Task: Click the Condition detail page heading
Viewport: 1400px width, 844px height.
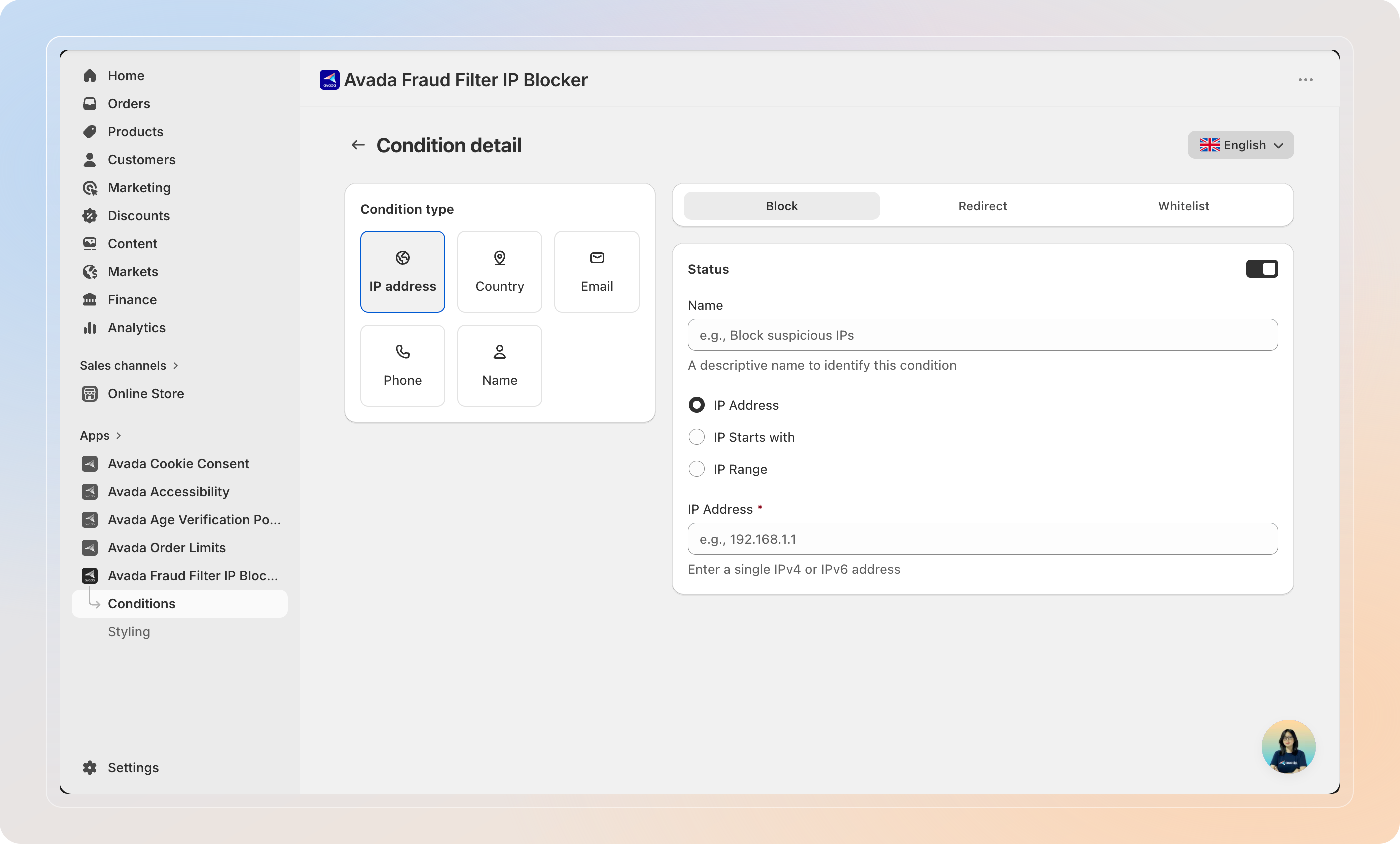Action: pyautogui.click(x=449, y=145)
